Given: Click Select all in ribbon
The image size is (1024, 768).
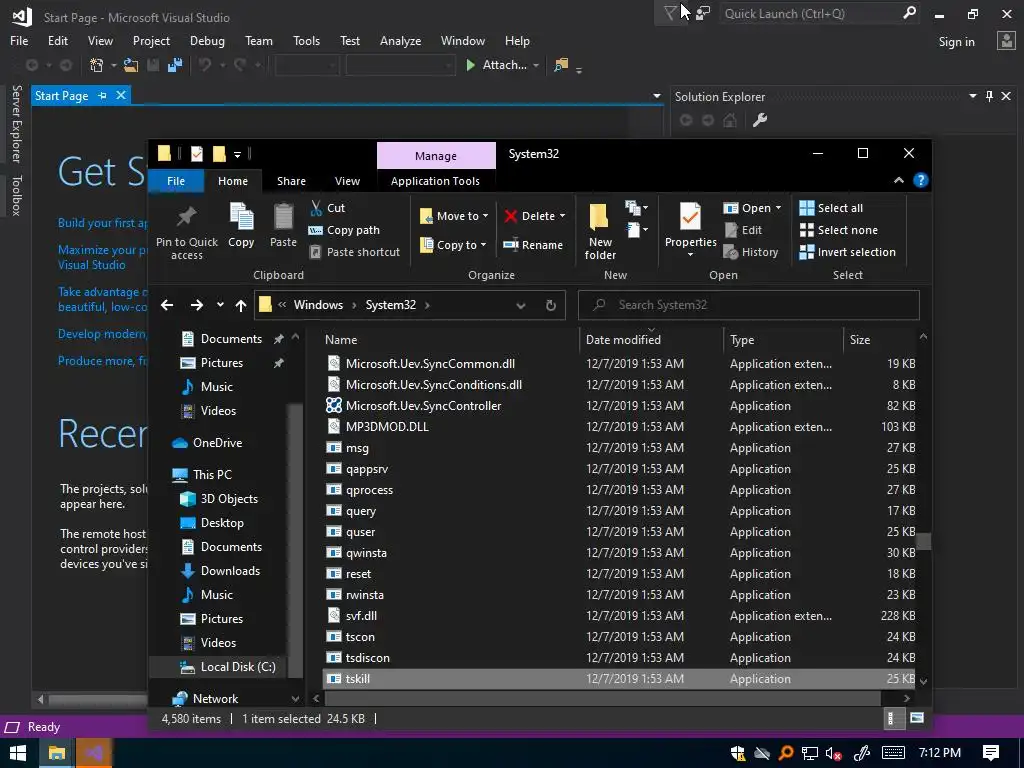Looking at the screenshot, I should 831,208.
